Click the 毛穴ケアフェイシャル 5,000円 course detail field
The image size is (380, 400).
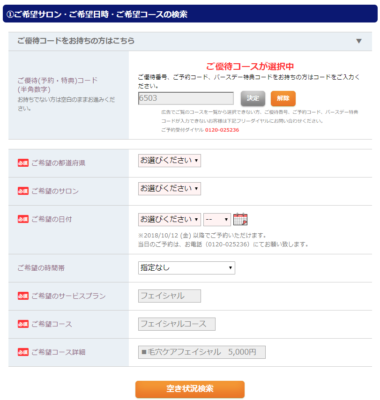pos(202,352)
